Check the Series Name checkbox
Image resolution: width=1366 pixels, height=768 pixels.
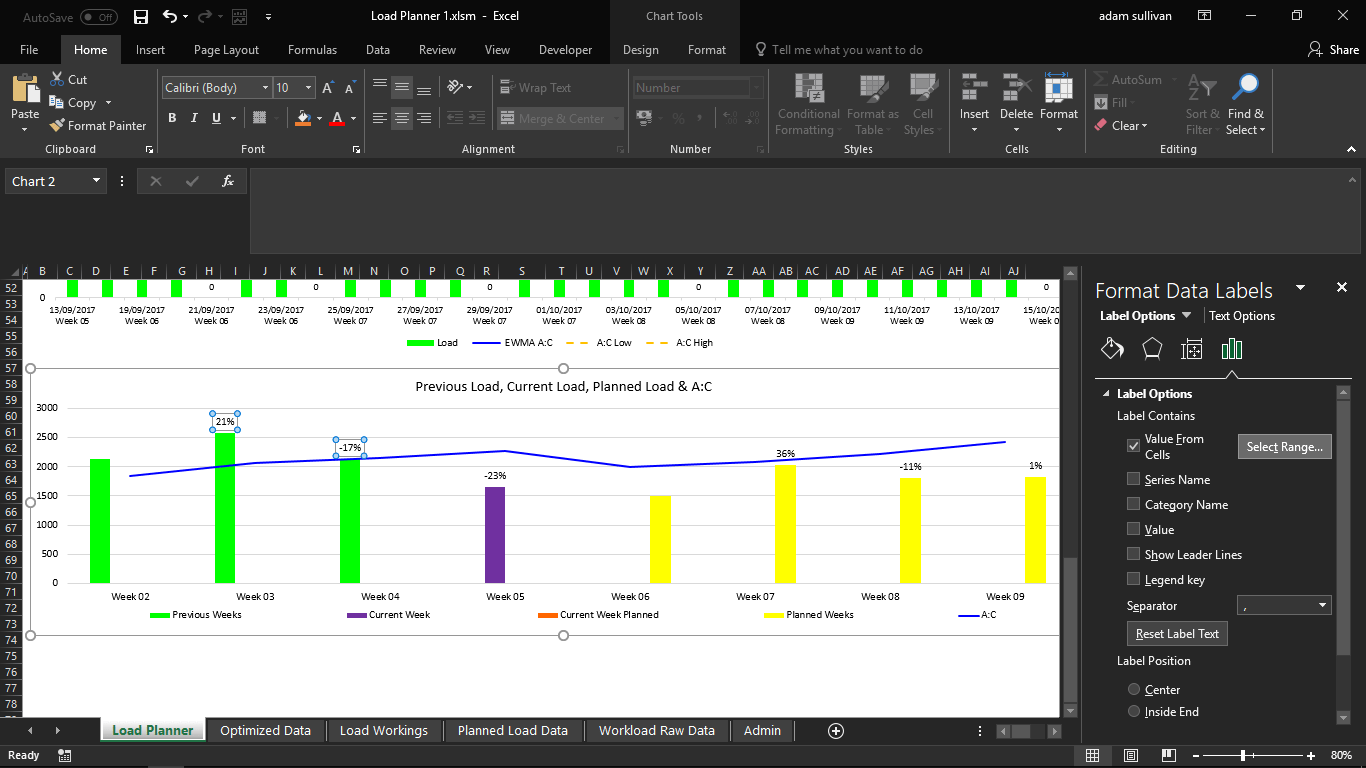pos(1133,479)
